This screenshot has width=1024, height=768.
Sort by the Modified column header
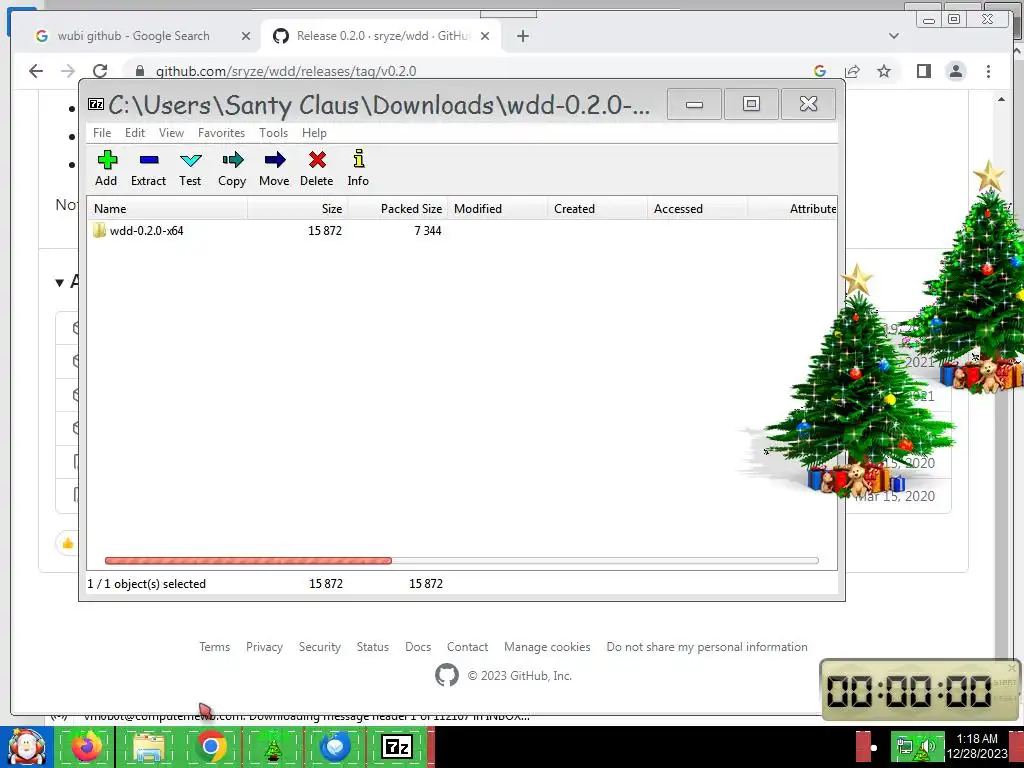(497, 209)
